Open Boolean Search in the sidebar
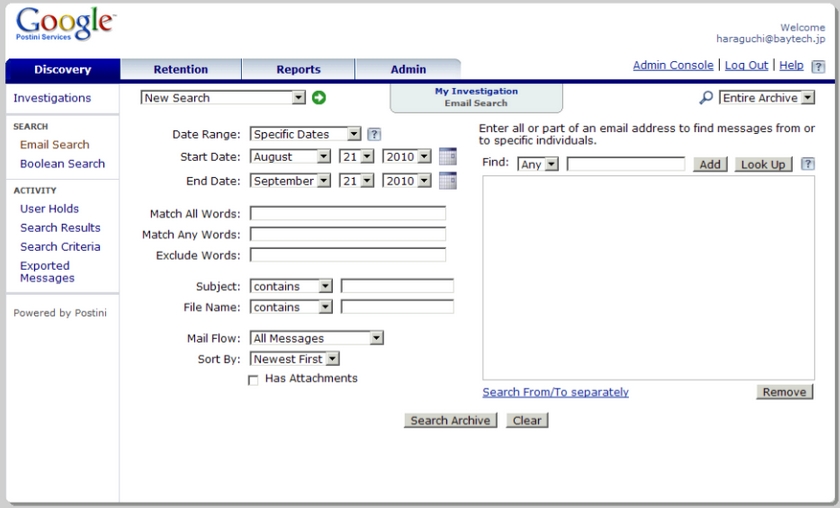The width and height of the screenshot is (840, 508). [62, 164]
